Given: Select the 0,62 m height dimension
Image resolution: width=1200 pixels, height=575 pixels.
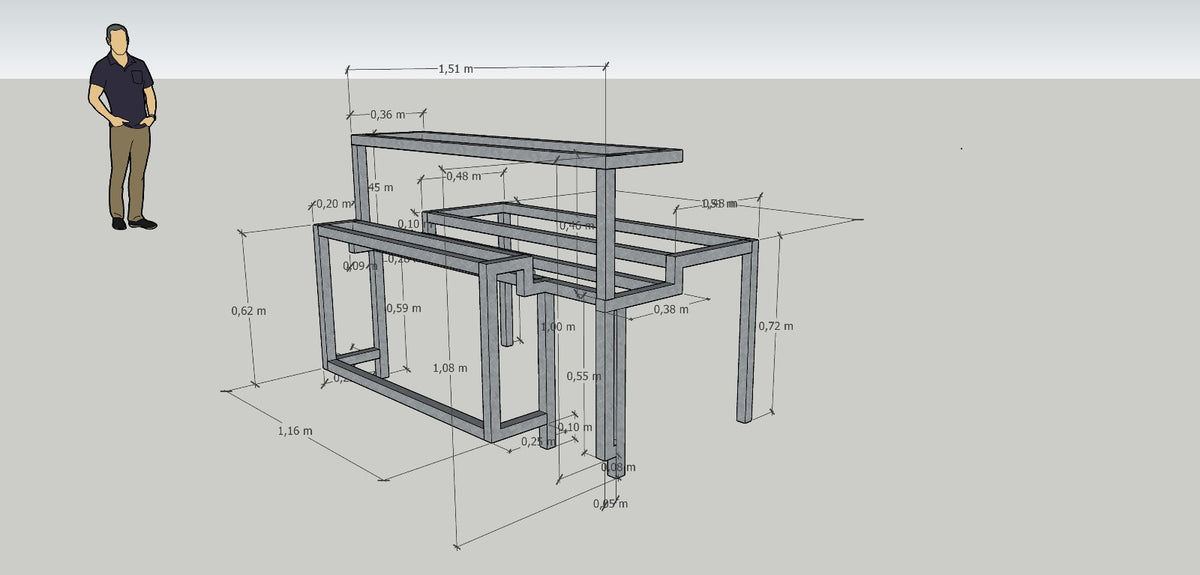Looking at the screenshot, I should [x=248, y=310].
